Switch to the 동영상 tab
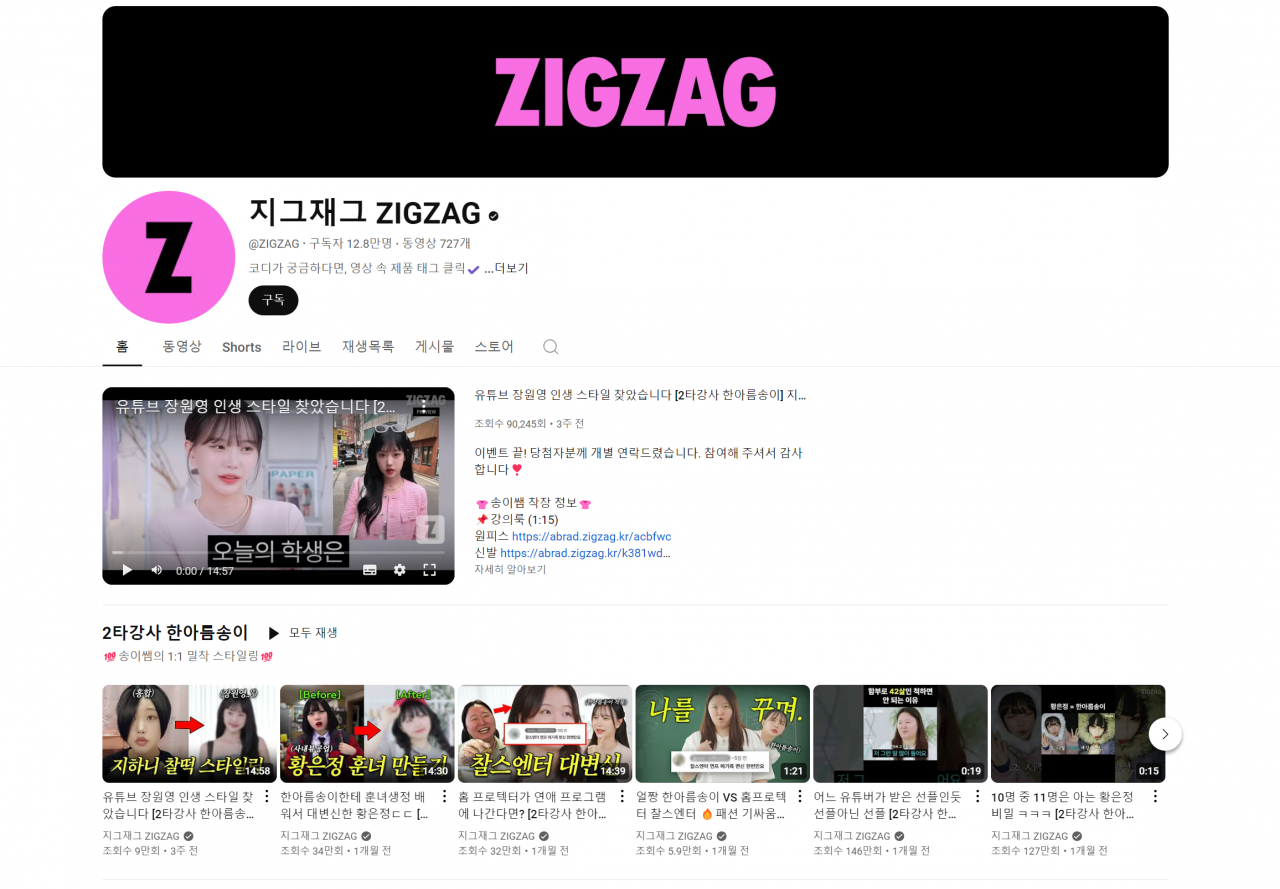The width and height of the screenshot is (1280, 889). tap(182, 347)
